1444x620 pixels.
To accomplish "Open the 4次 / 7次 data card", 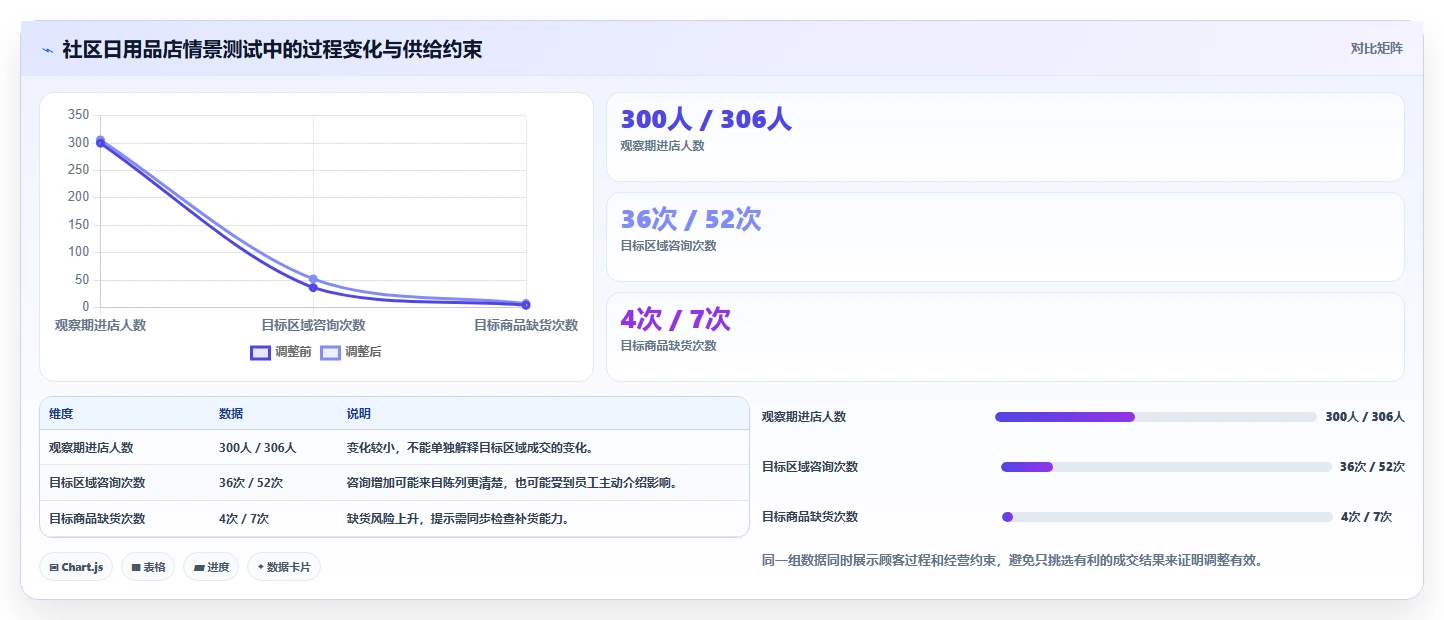I will pos(1005,337).
